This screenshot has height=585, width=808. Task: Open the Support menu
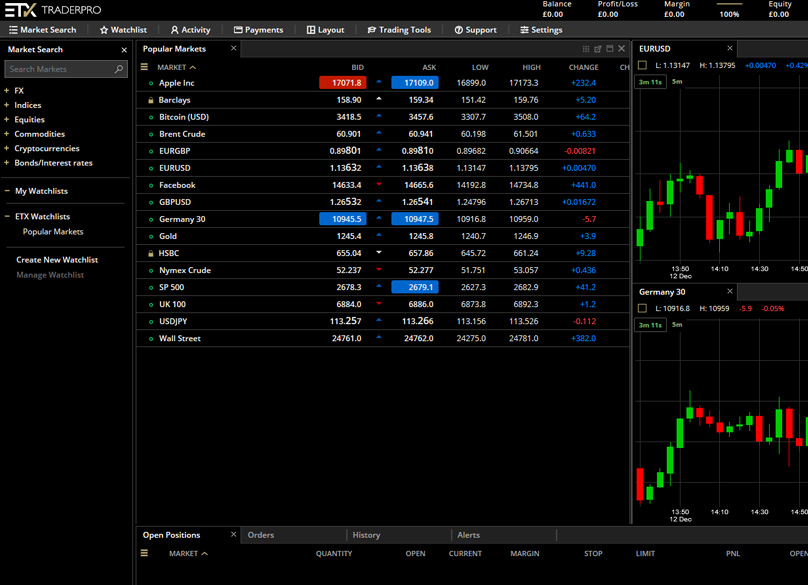[x=475, y=30]
